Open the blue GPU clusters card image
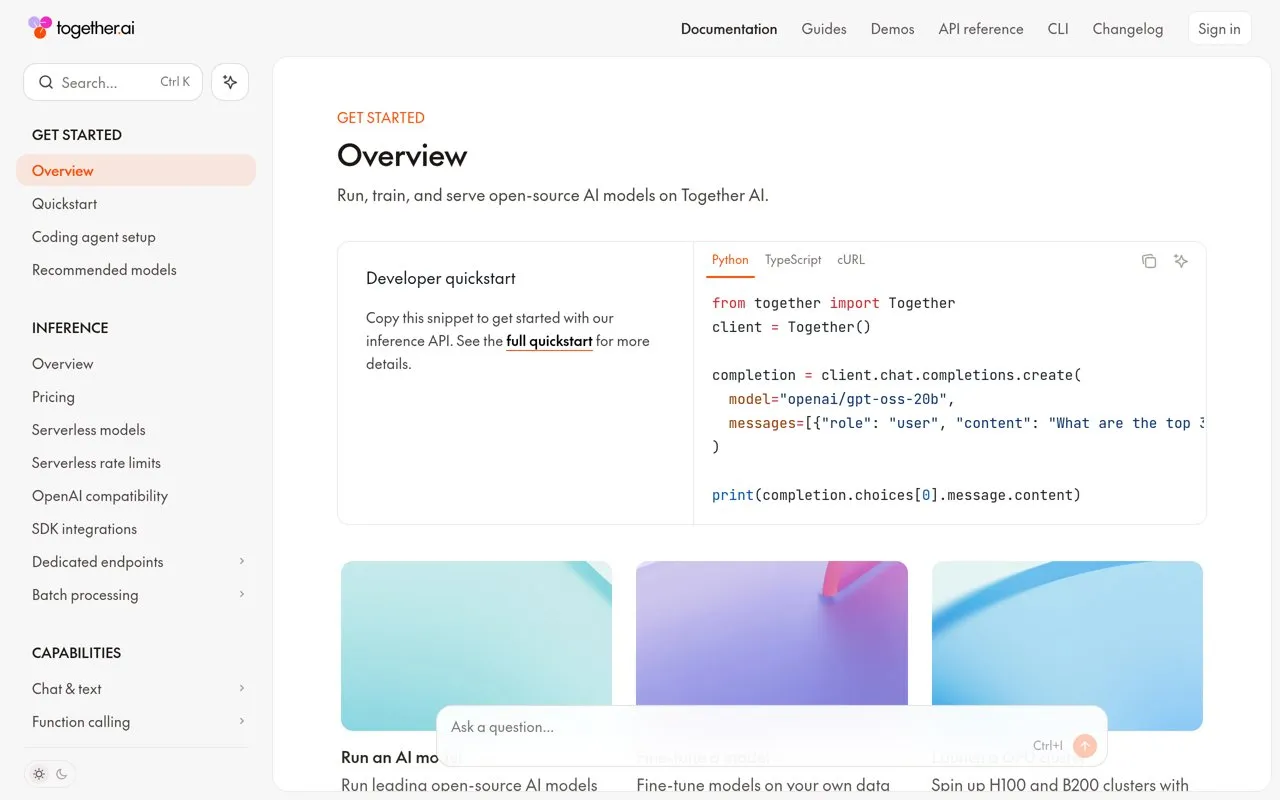This screenshot has width=1280, height=800. tap(1067, 646)
